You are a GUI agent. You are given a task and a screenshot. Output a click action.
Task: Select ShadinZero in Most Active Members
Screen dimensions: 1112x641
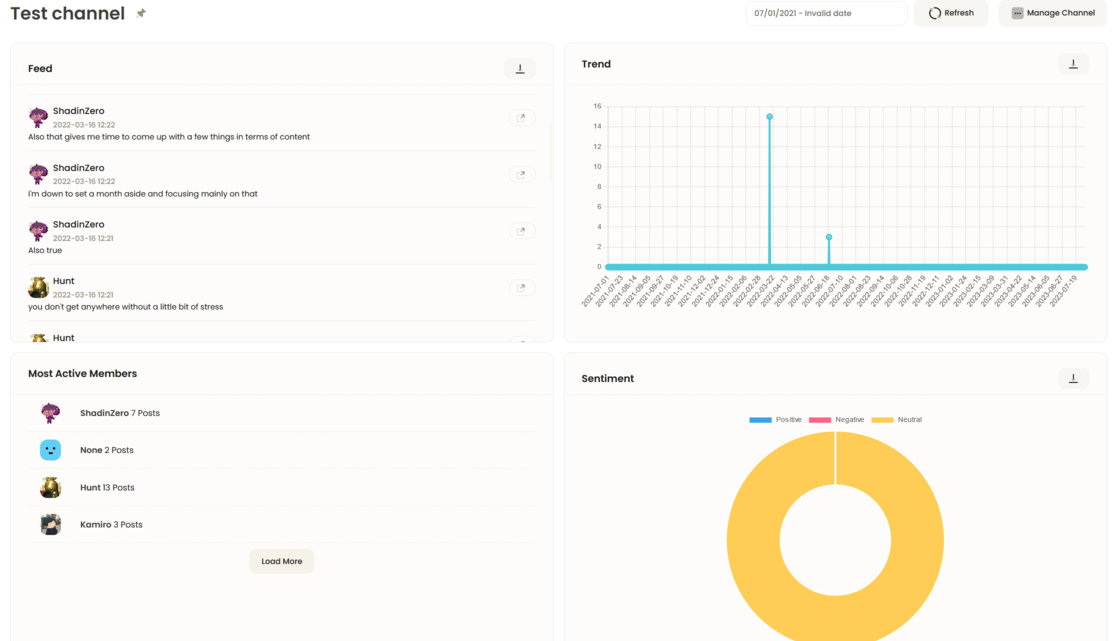[104, 413]
